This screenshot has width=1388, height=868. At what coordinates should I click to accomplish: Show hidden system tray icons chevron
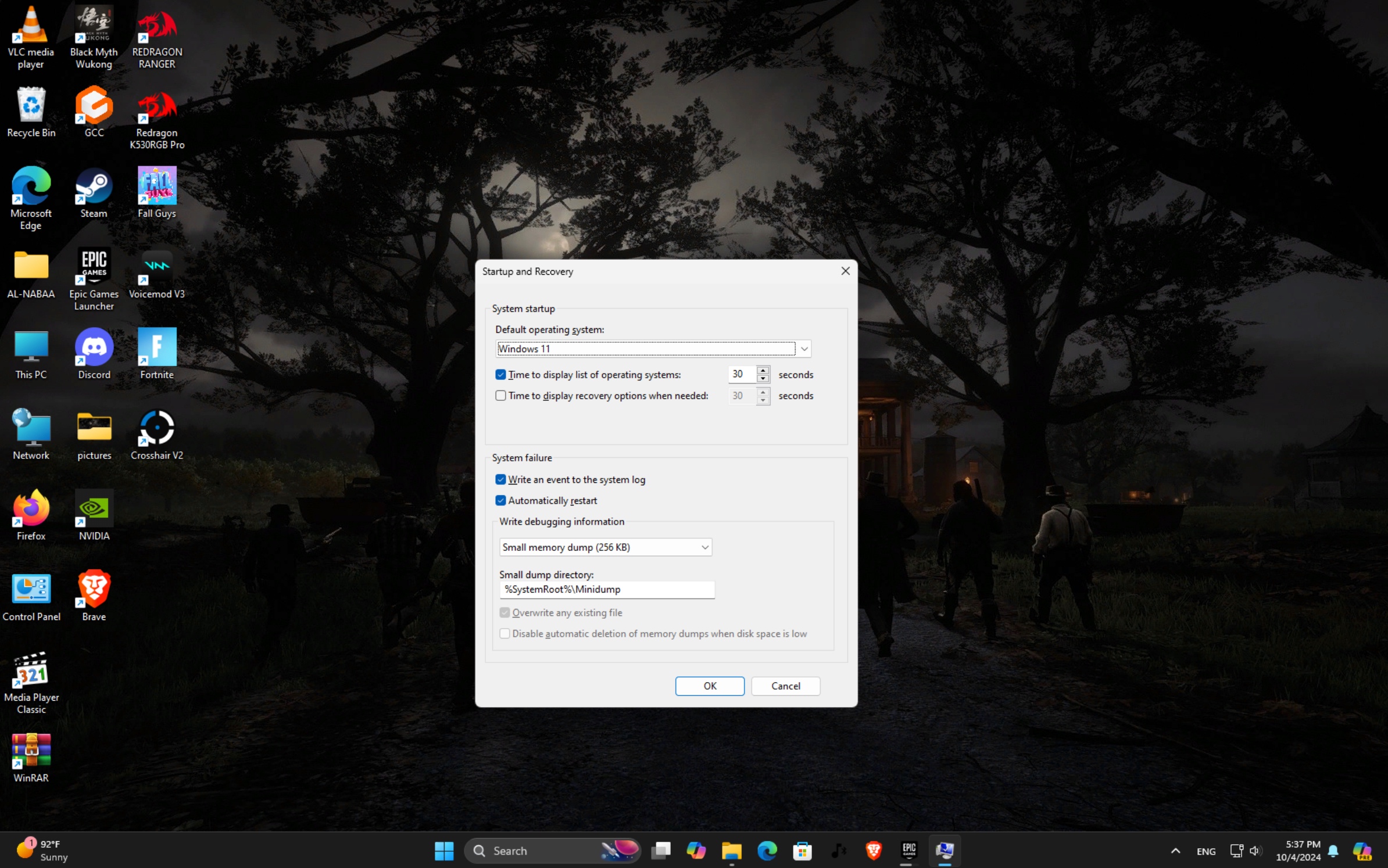pos(1175,851)
